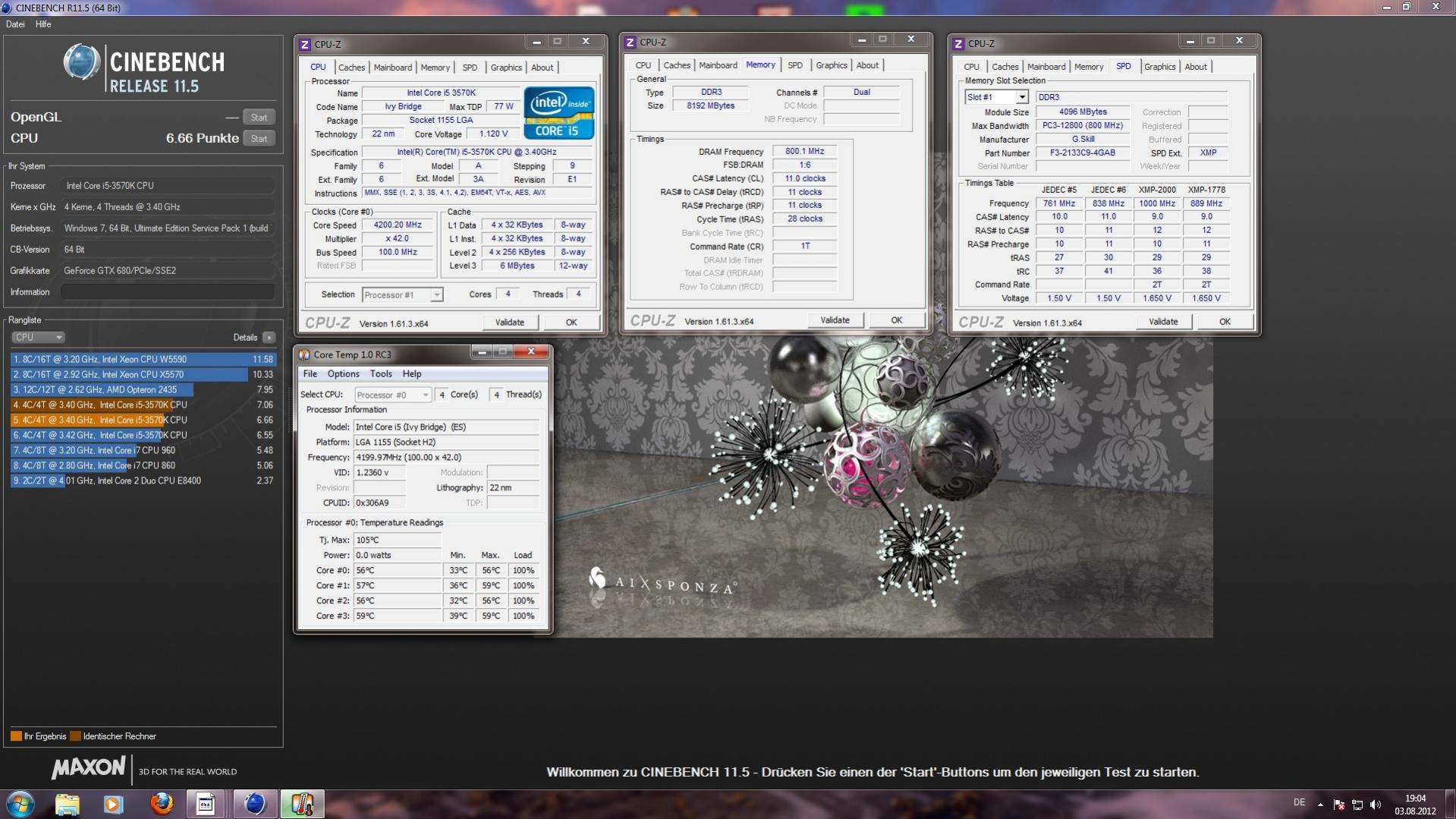Click the CPU-Z icon in the SPD window title bar

coord(958,44)
